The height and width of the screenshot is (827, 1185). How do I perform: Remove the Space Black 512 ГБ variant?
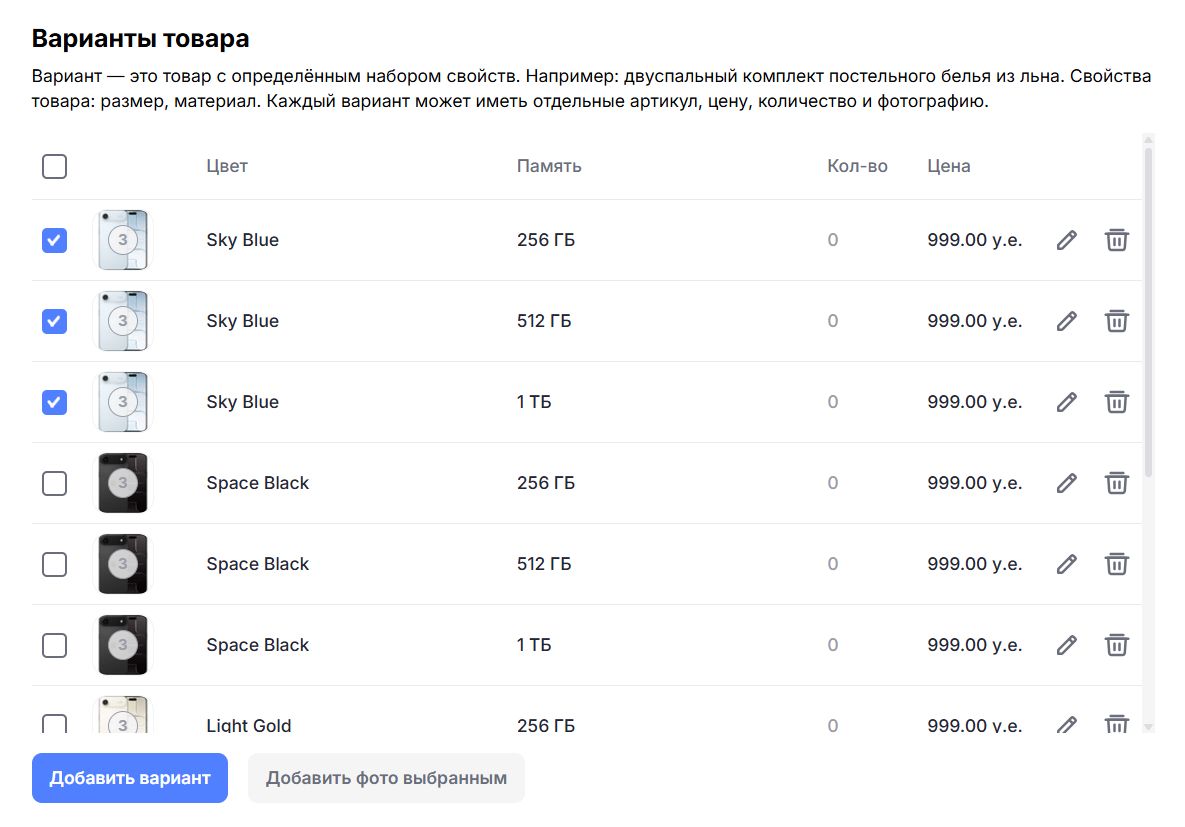[1116, 564]
